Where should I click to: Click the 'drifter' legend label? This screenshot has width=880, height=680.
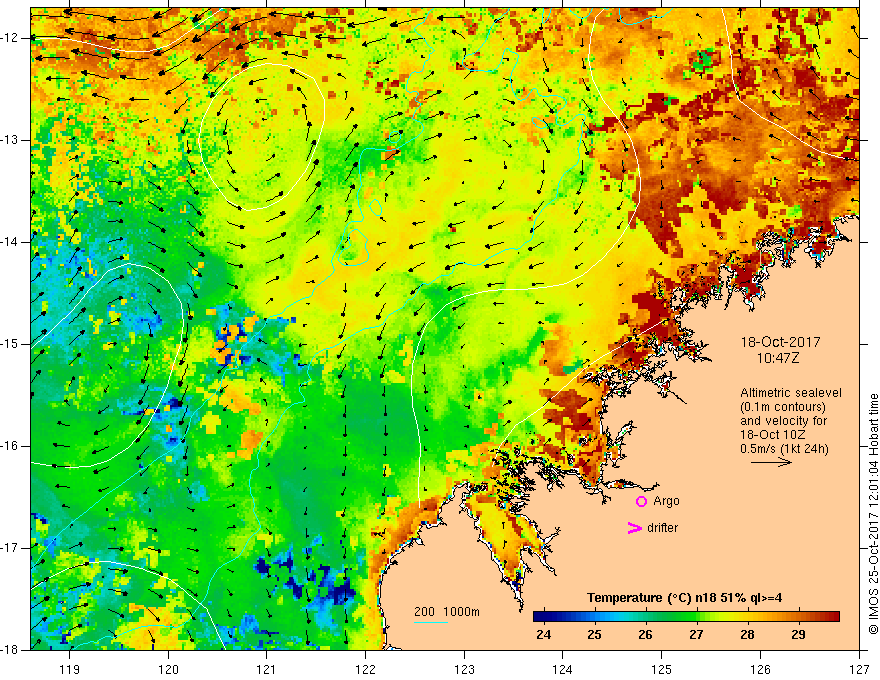[662, 528]
